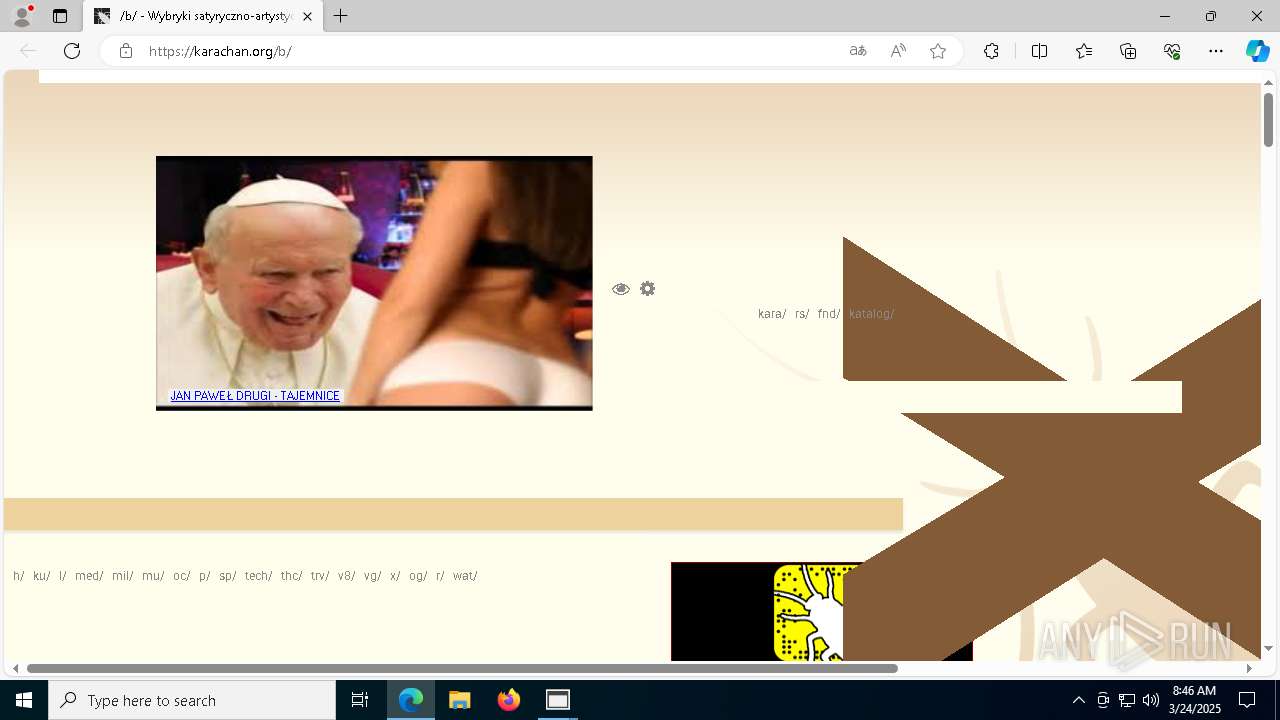Show hidden system tray icons
Viewport: 1280px width, 720px height.
[x=1078, y=700]
